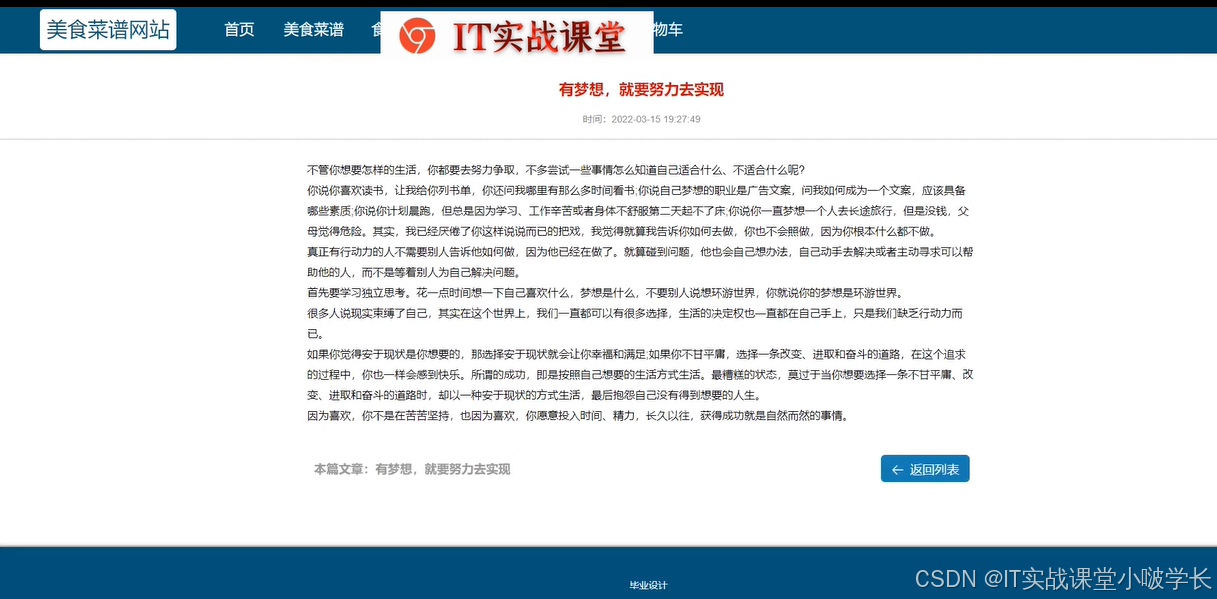The image size is (1217, 599).
Task: Click the paragraph starting 首先要学习独立思考
Action: tap(607, 293)
